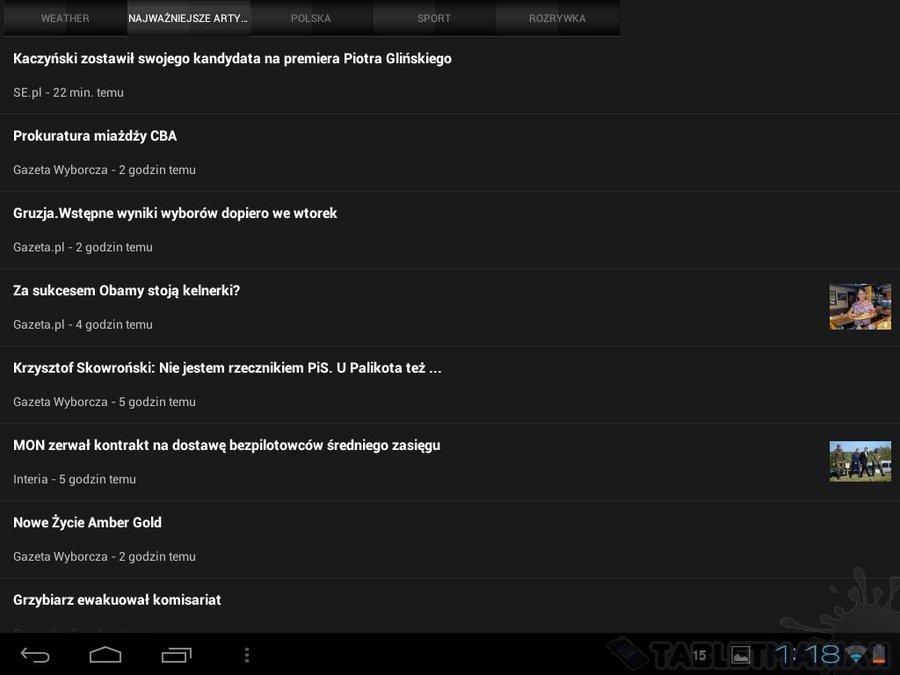Tap the Android back arrow icon
Viewport: 900px width, 675px height.
(35, 655)
